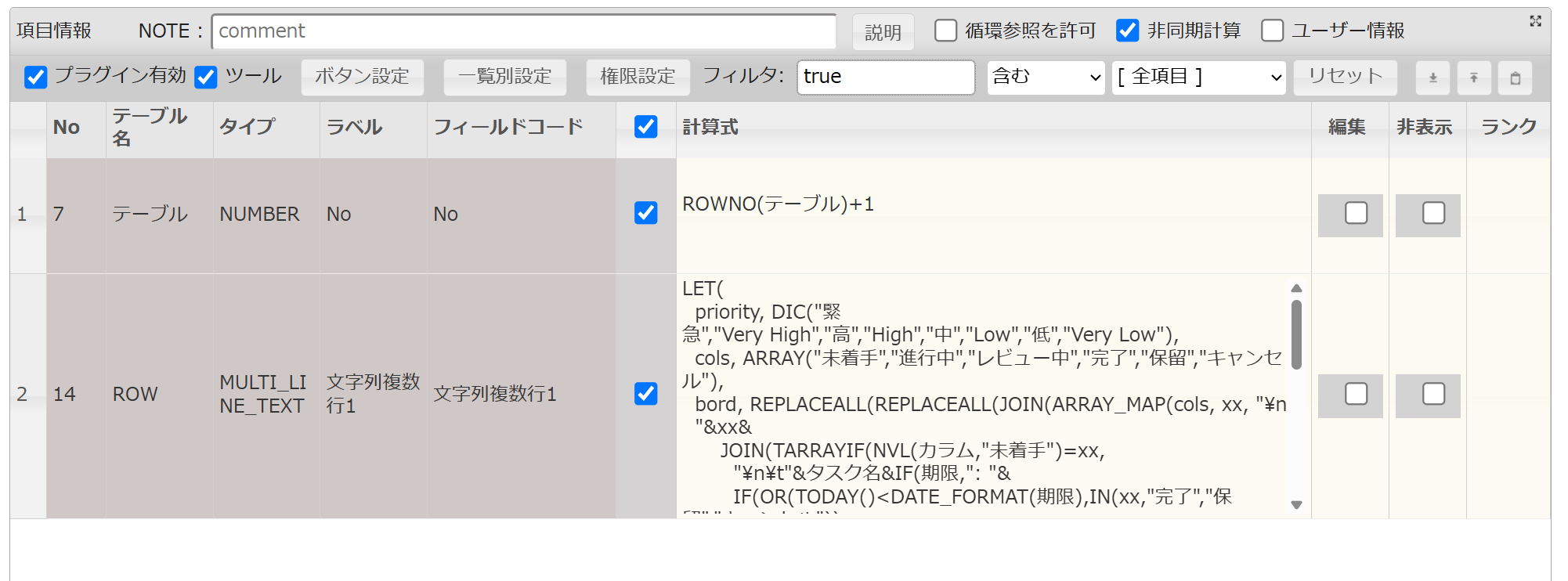
Task: Toggle the header select-all checkbox
Action: click(646, 127)
